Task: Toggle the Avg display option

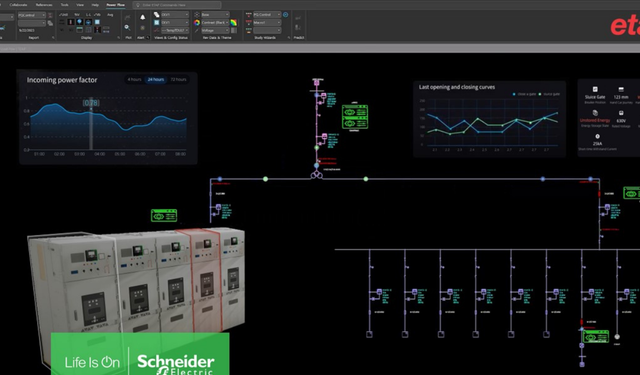Action: coord(110,15)
